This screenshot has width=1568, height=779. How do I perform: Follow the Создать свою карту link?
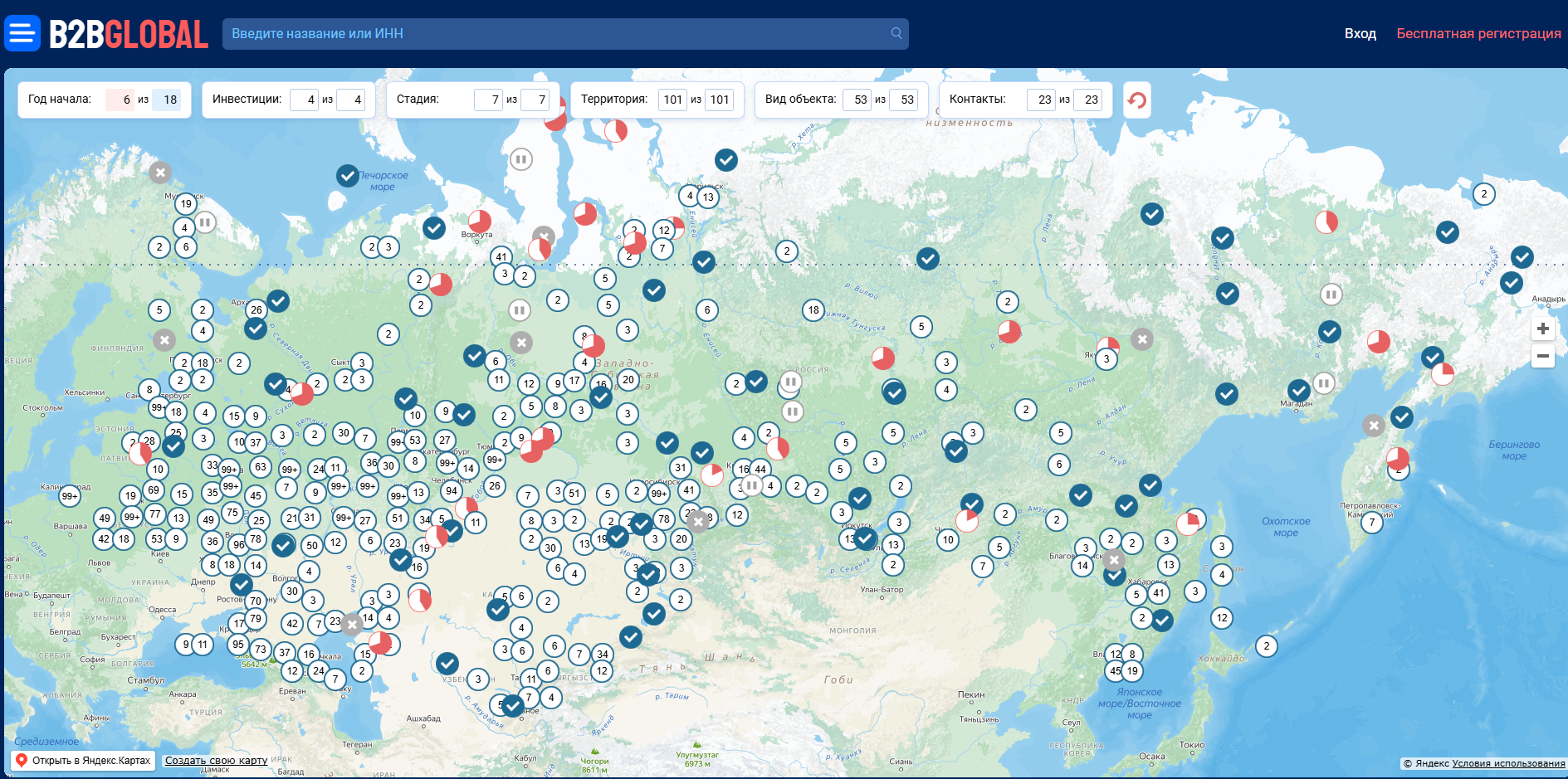click(216, 761)
